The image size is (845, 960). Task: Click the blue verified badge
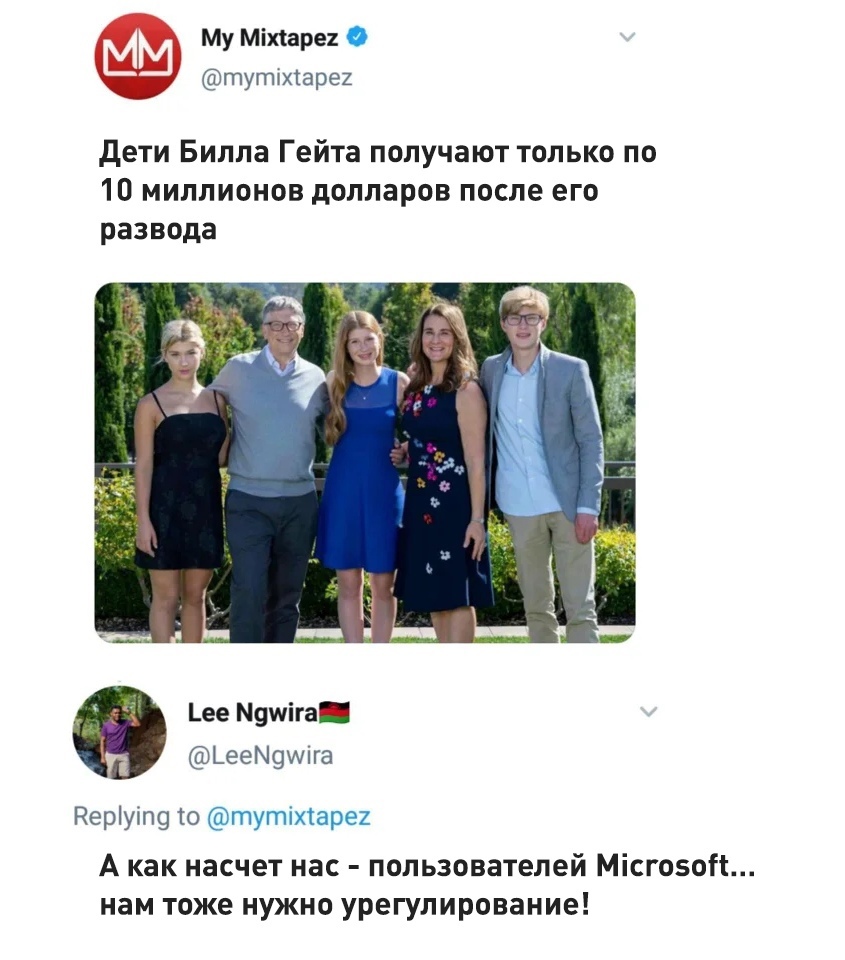click(x=357, y=39)
